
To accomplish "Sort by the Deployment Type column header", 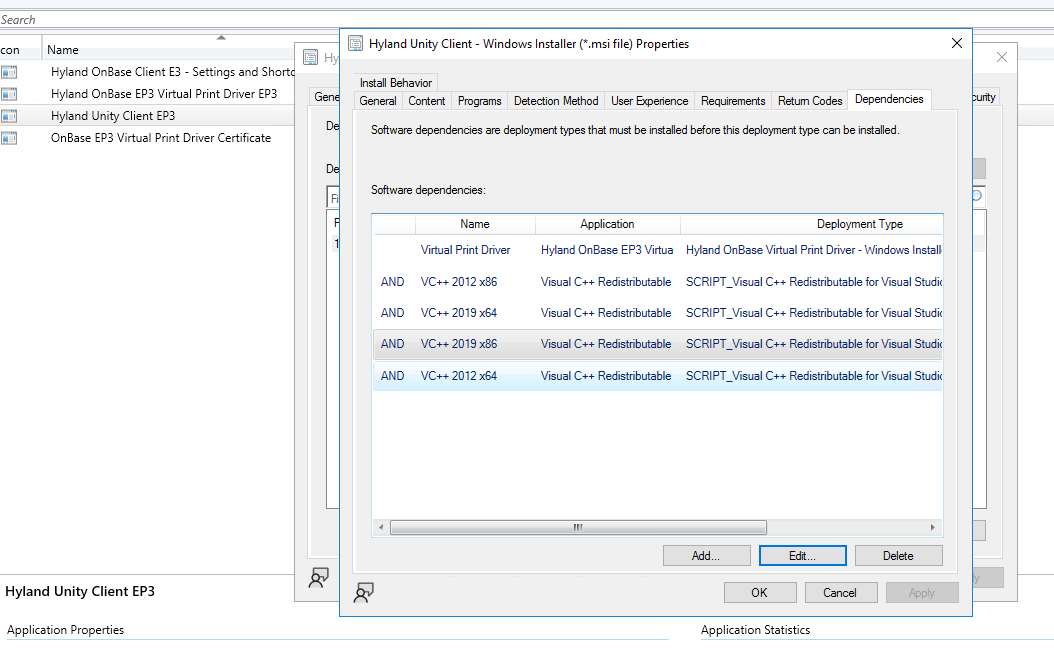I will 812,224.
